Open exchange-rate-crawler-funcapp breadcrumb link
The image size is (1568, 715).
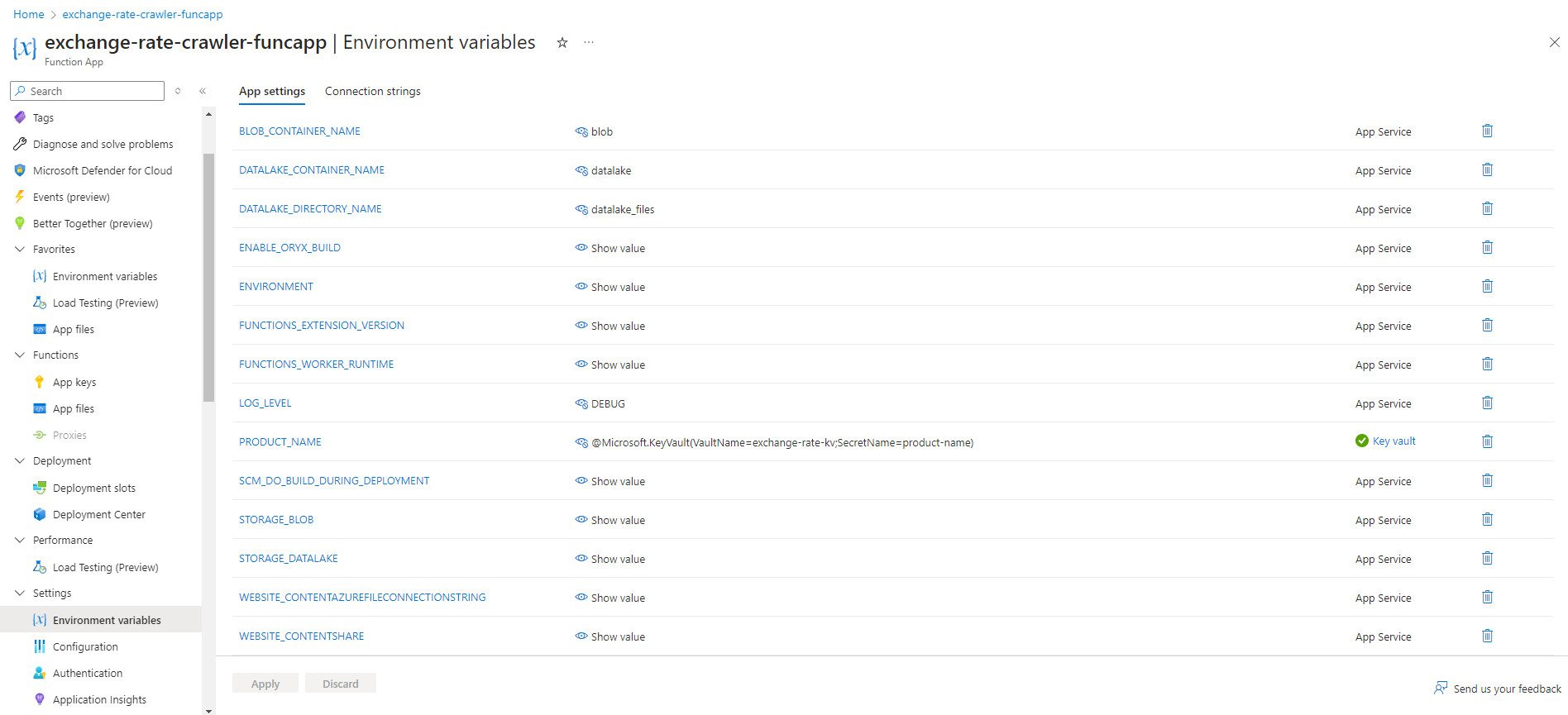tap(142, 14)
